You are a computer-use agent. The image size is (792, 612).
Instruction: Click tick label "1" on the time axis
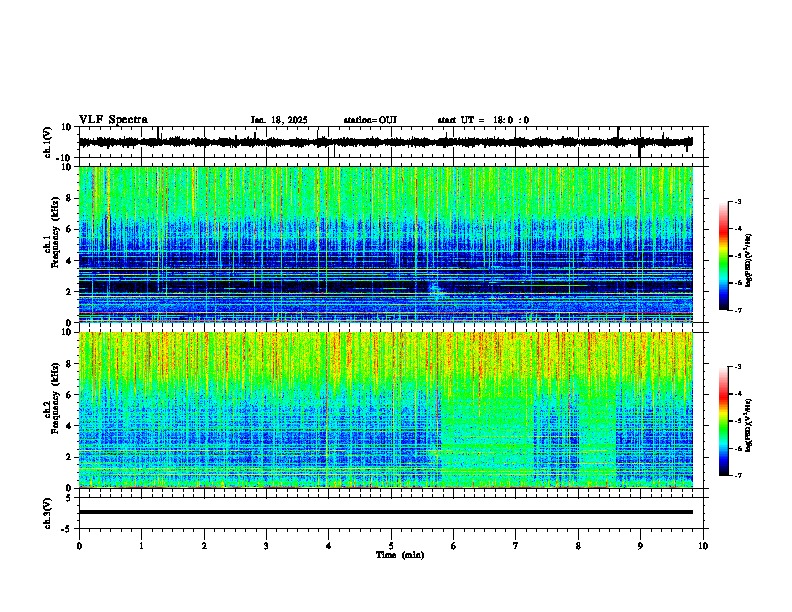point(141,546)
